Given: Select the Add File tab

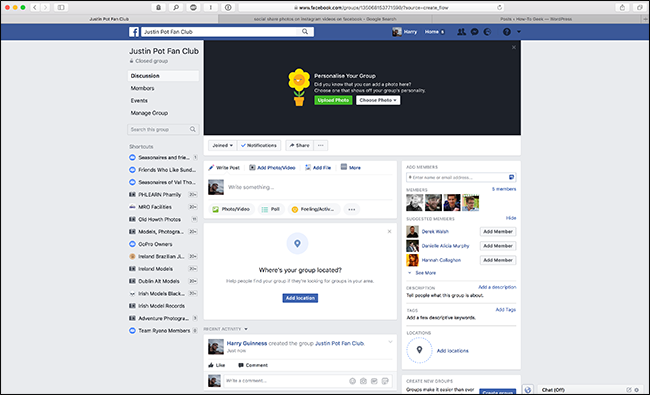Looking at the screenshot, I should 318,168.
